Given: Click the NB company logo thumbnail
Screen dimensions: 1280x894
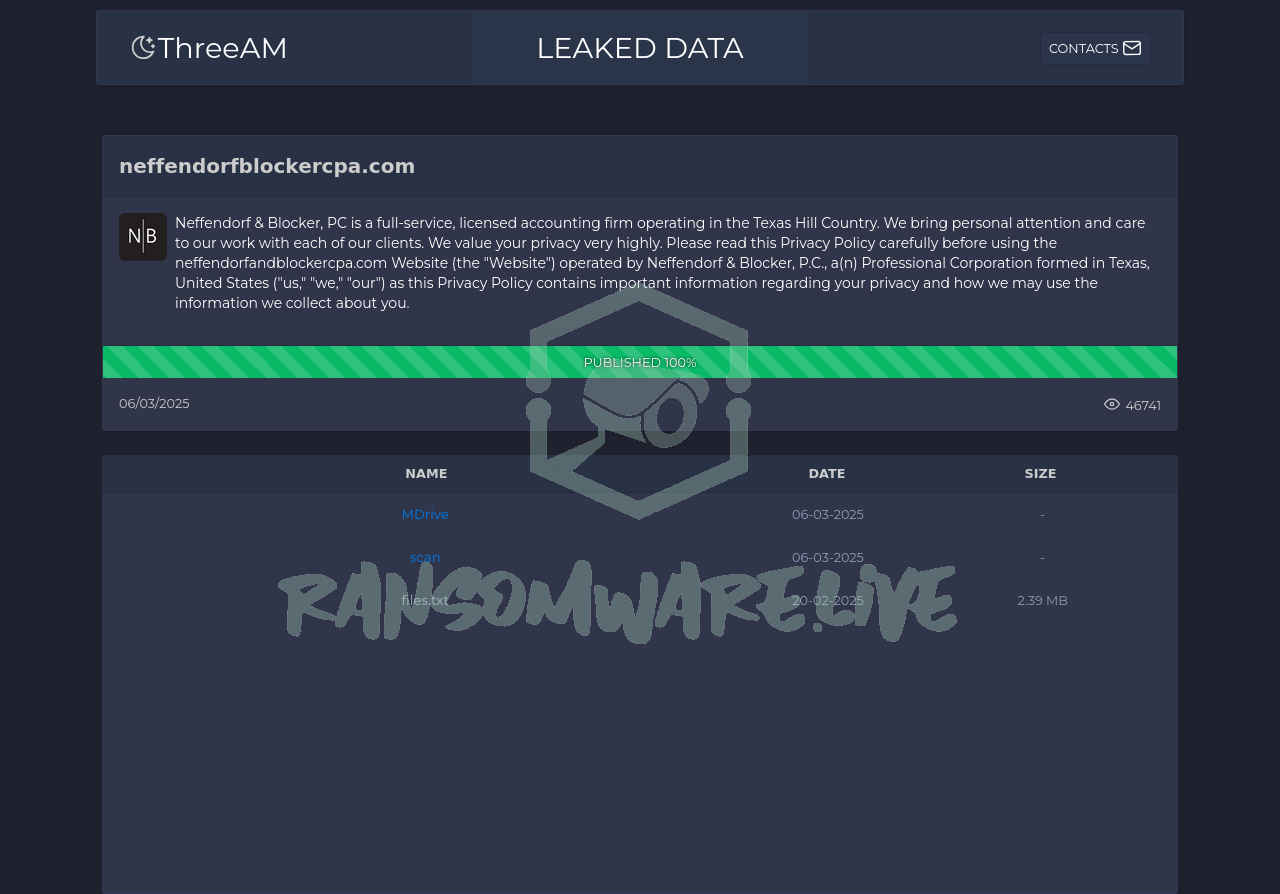Looking at the screenshot, I should [x=143, y=237].
